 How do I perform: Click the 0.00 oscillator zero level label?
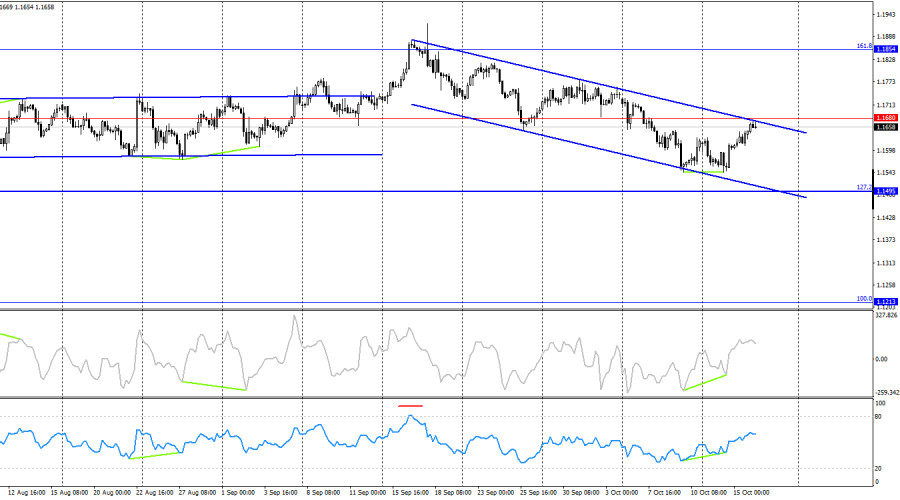coord(881,359)
